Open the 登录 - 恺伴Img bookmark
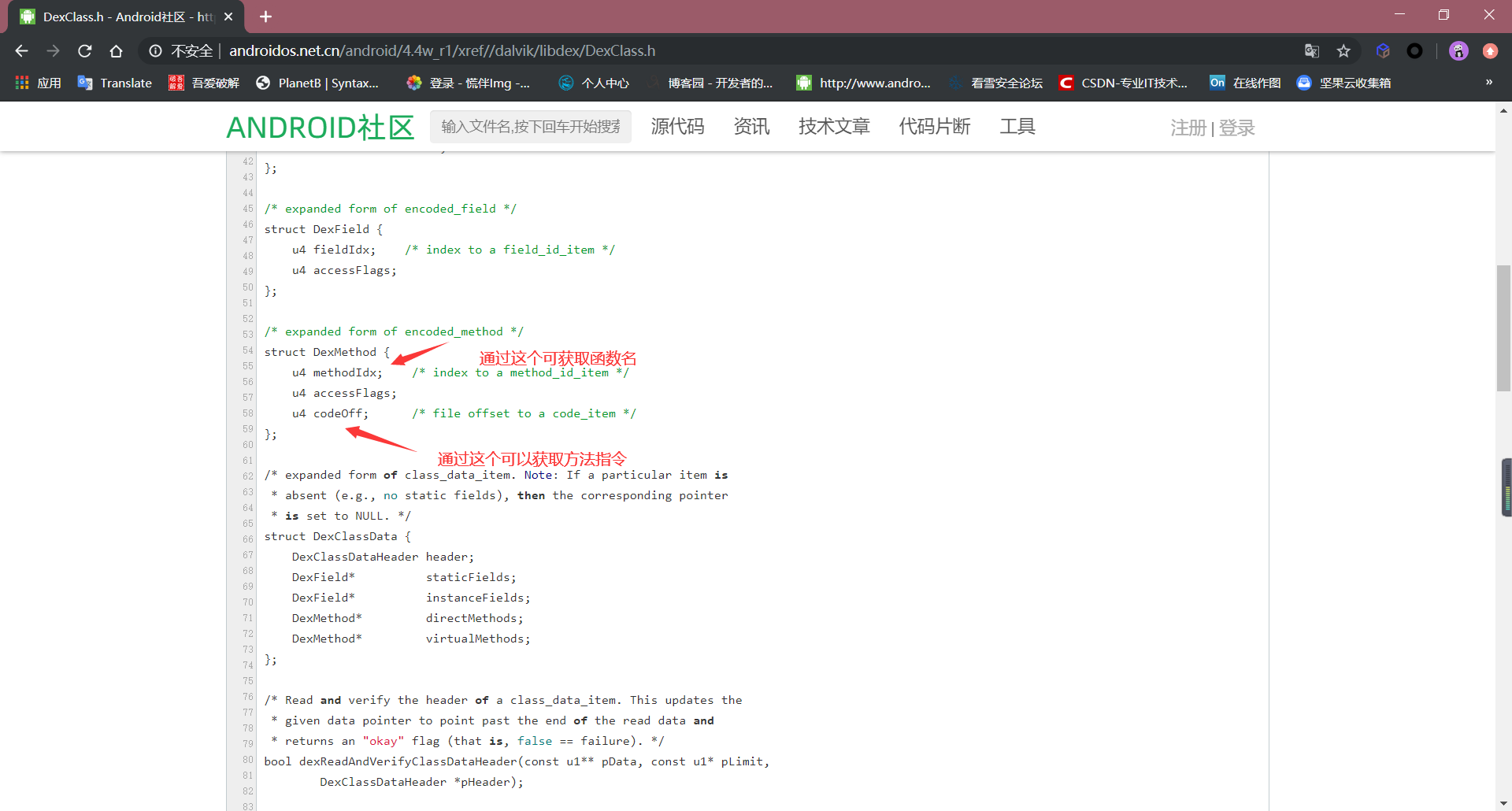 (x=468, y=83)
